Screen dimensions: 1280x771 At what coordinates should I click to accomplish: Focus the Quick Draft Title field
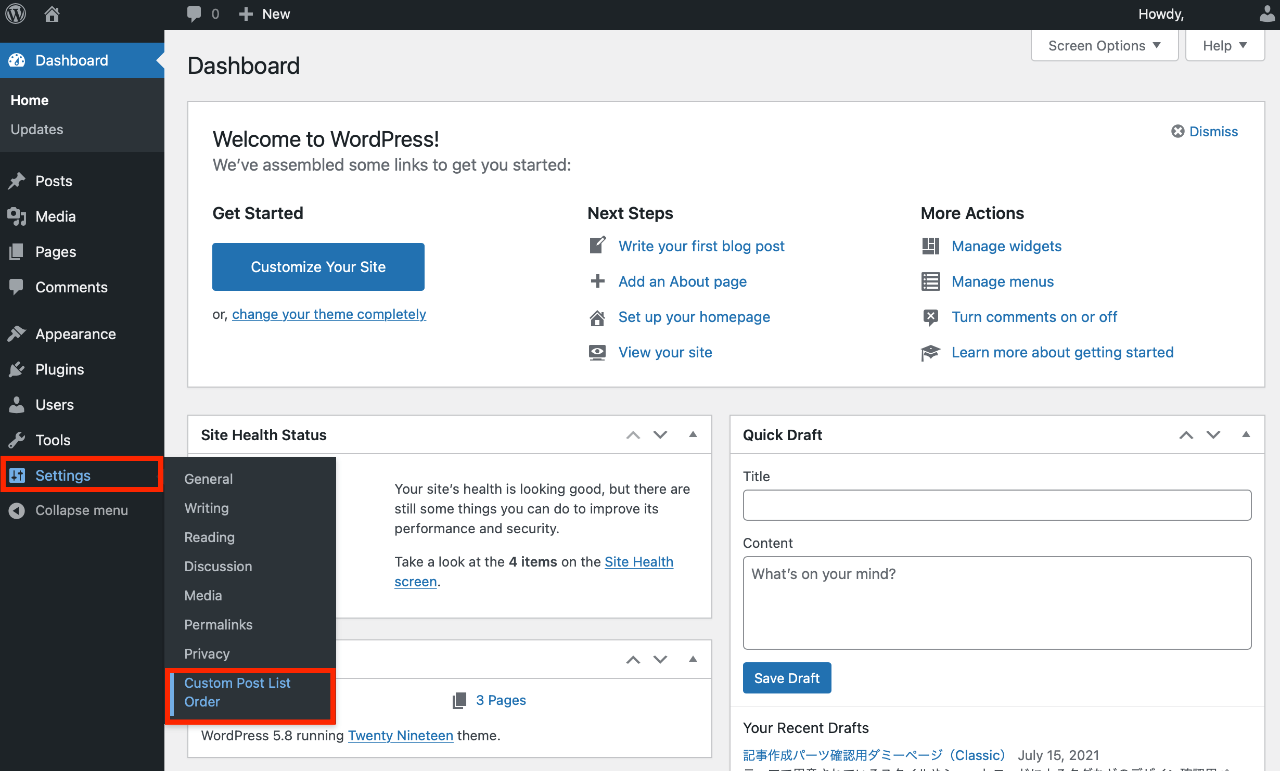[997, 505]
